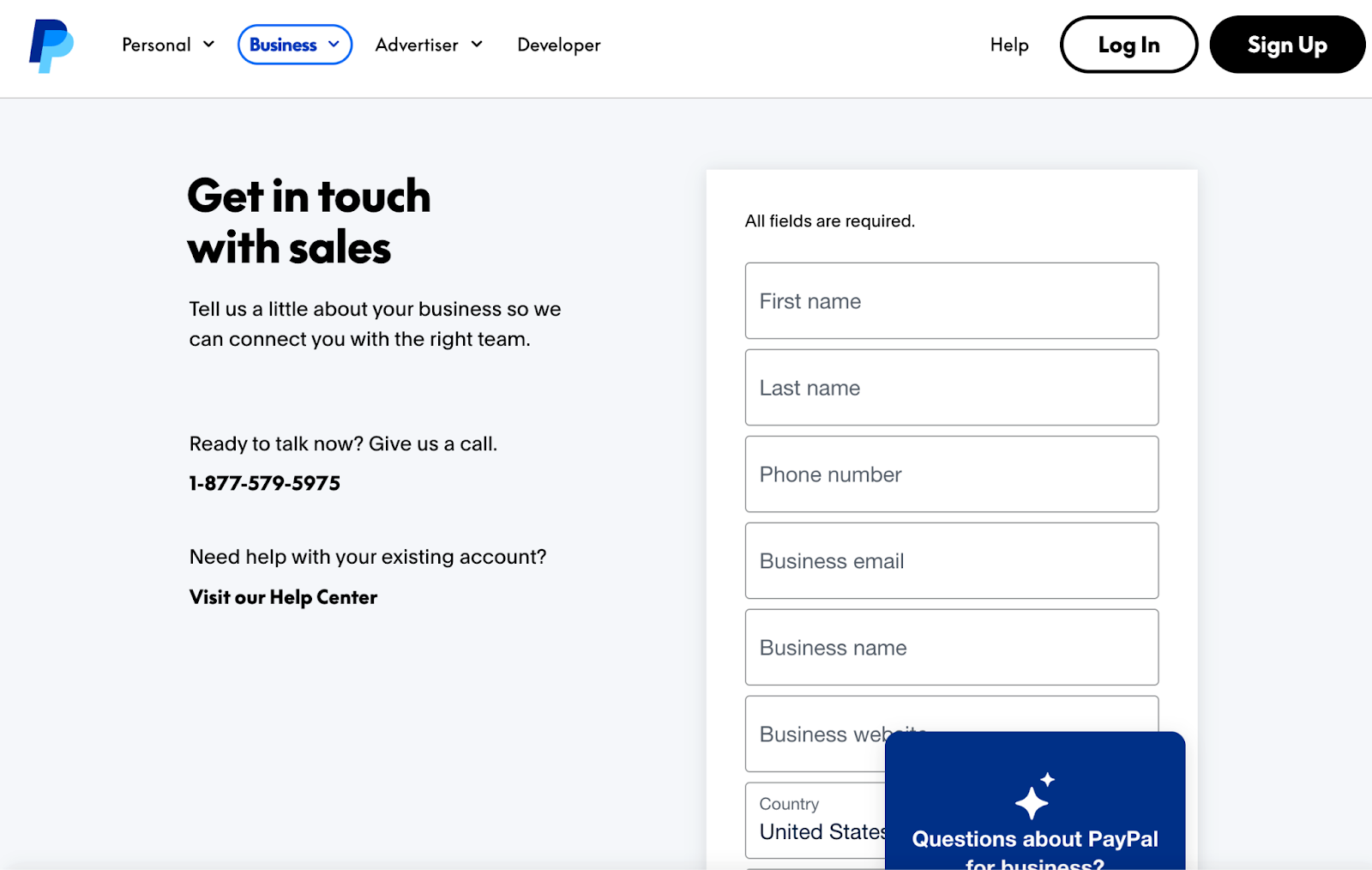Focus the Business email field
The height and width of the screenshot is (870, 1372).
pos(952,561)
